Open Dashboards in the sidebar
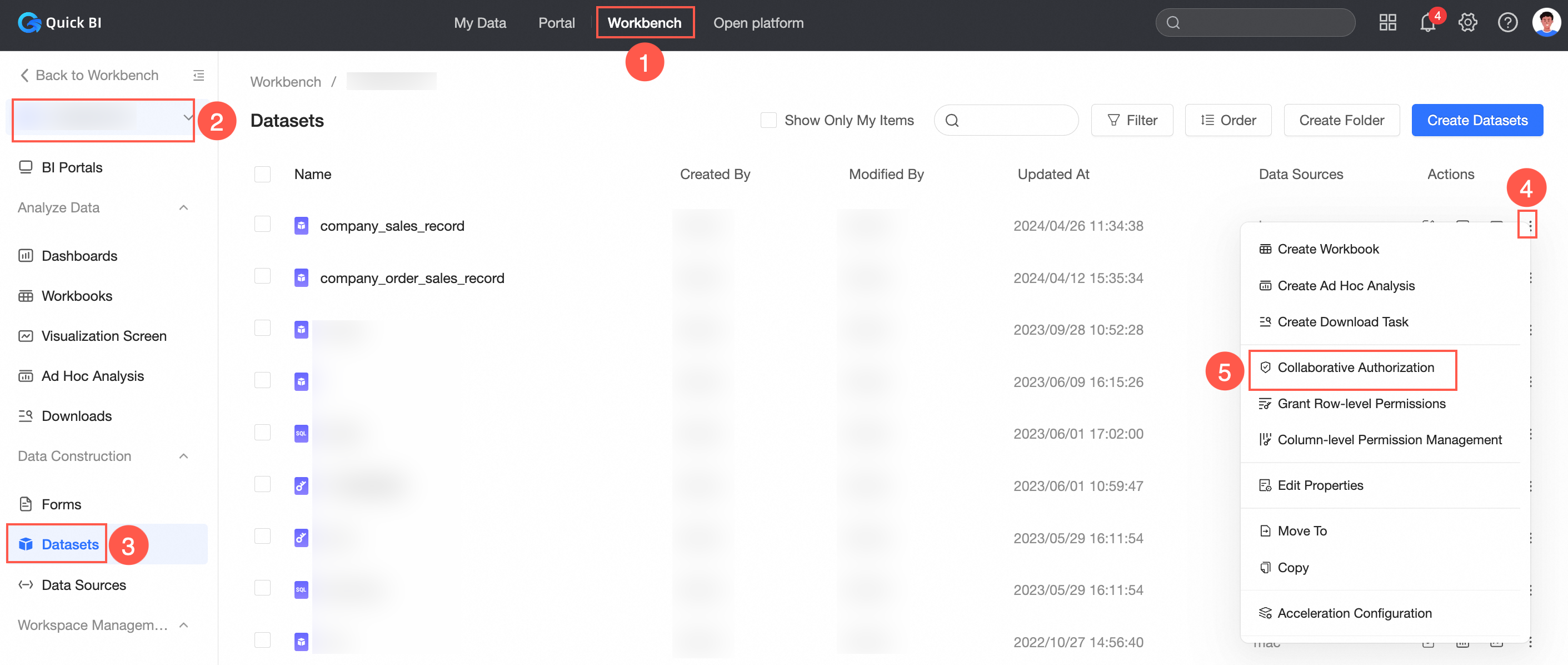1568x665 pixels. pyautogui.click(x=79, y=256)
